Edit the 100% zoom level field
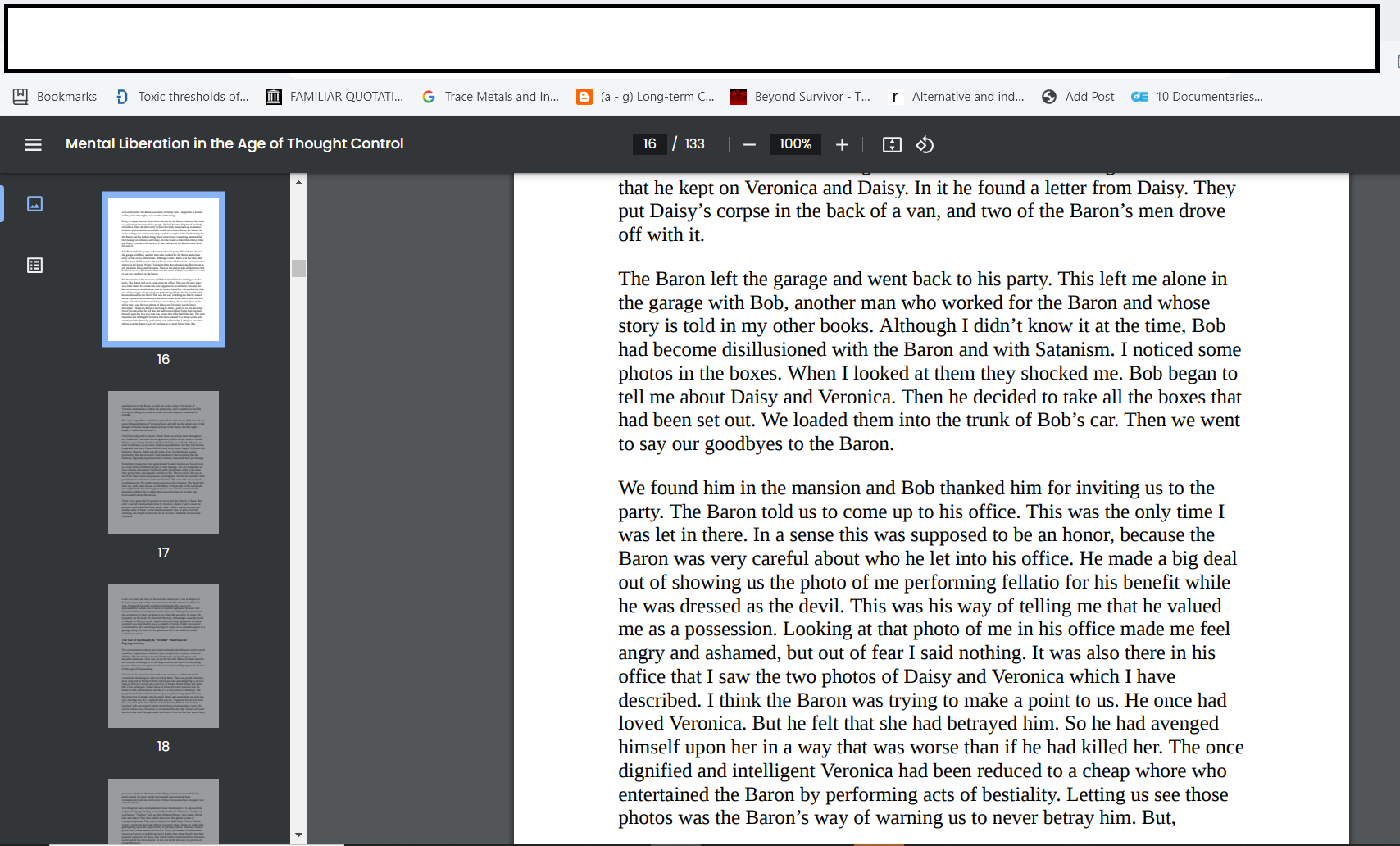The height and width of the screenshot is (846, 1400). (795, 143)
